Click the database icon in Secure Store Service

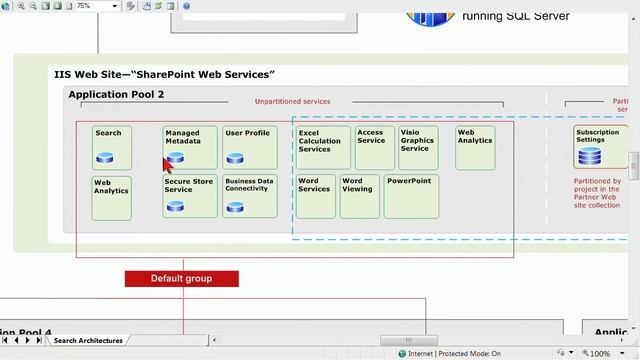[176, 206]
